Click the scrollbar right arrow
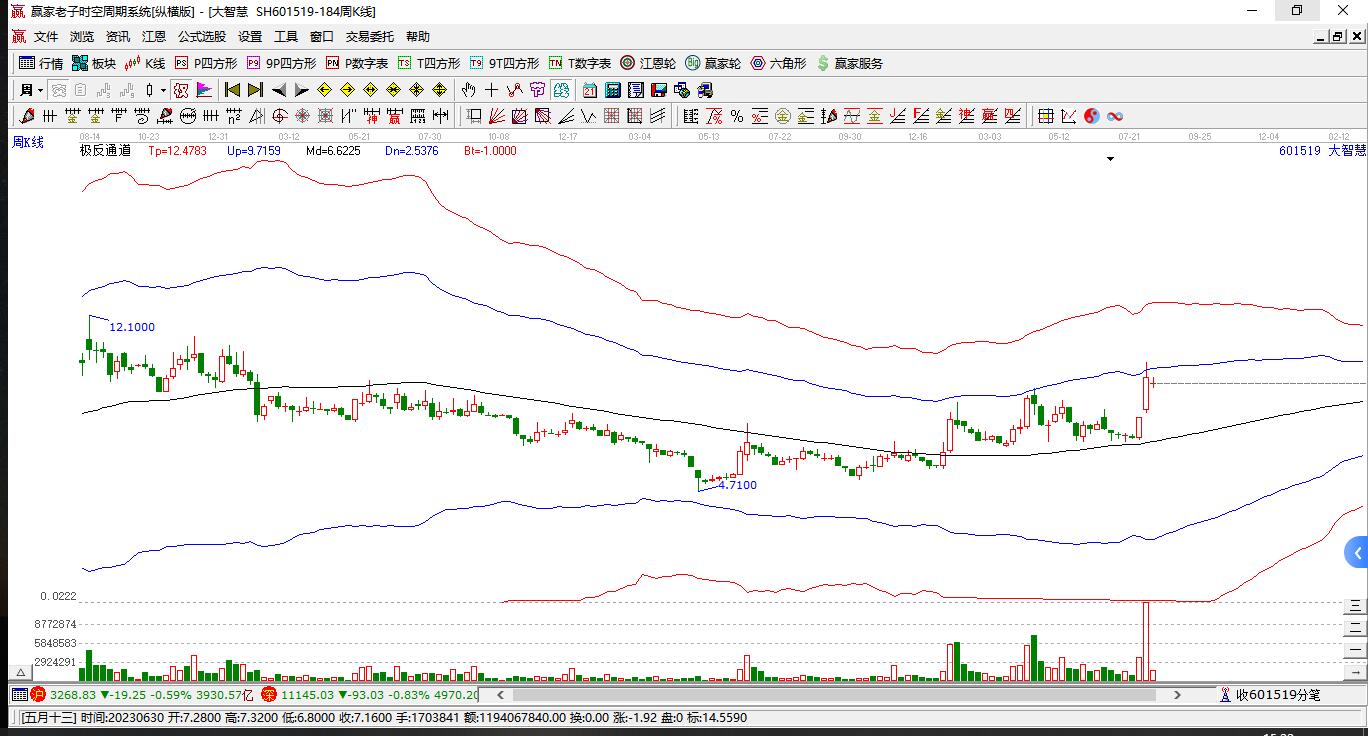This screenshot has height=736, width=1368. (1178, 694)
